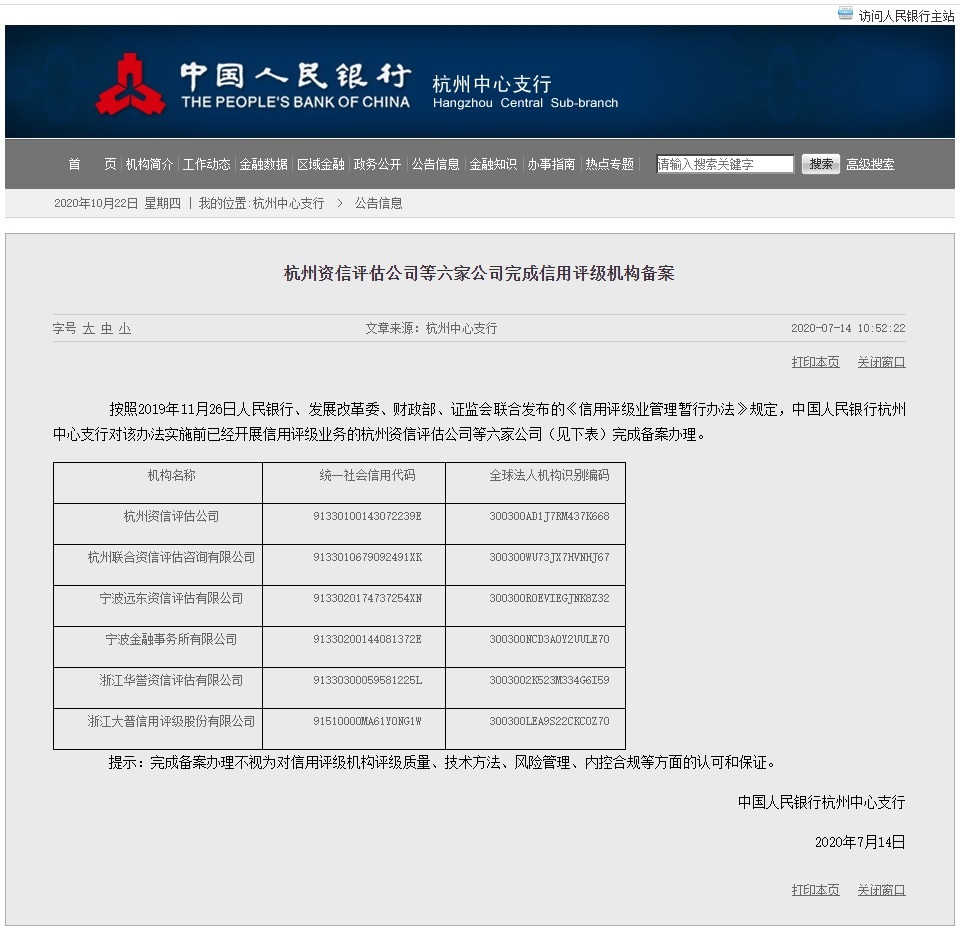Click the article title 杭州资信评估公司等六家公司完成信用评级机构备案
Image resolution: width=960 pixels, height=930 pixels.
tap(479, 273)
